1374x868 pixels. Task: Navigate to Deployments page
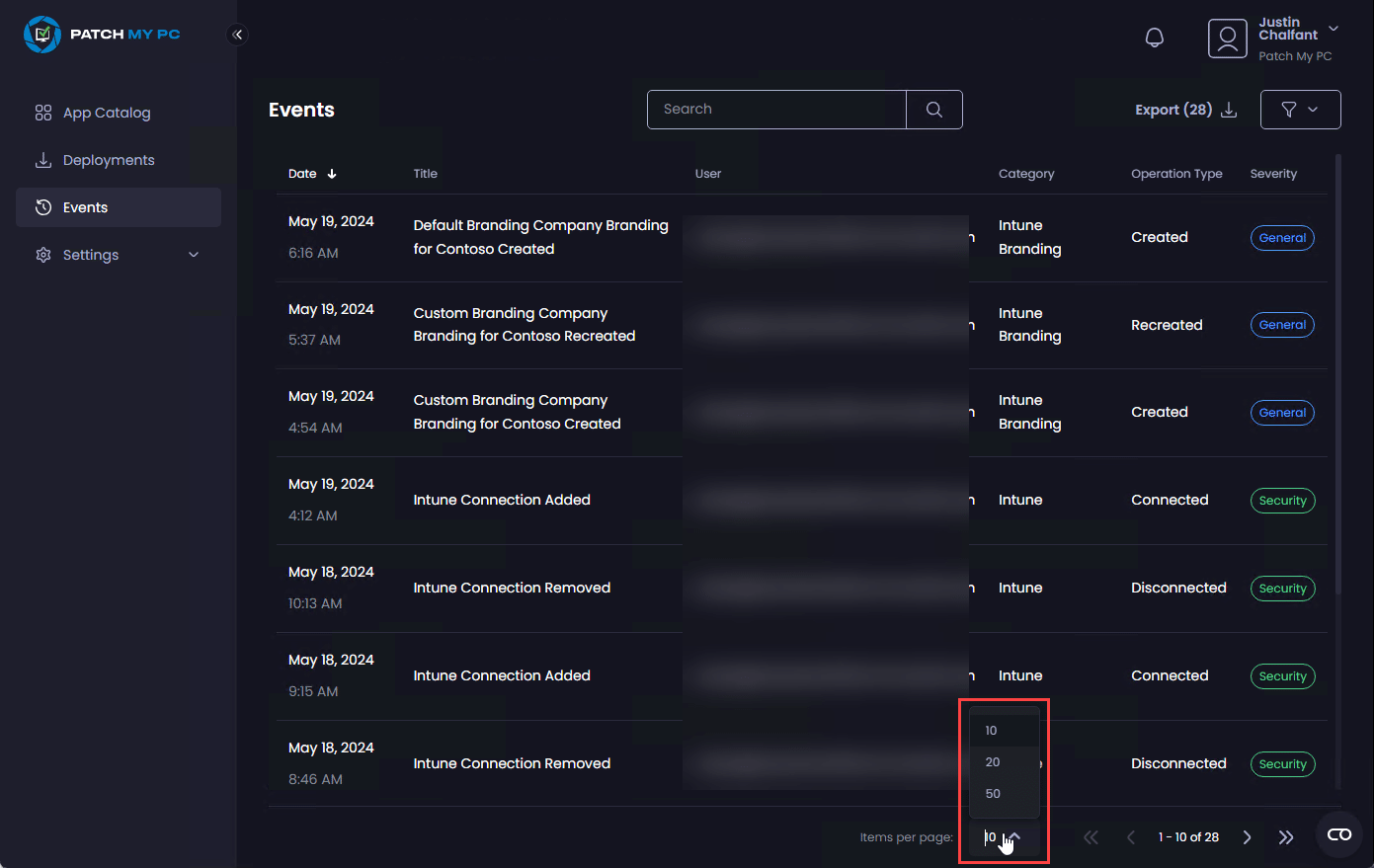tap(109, 160)
